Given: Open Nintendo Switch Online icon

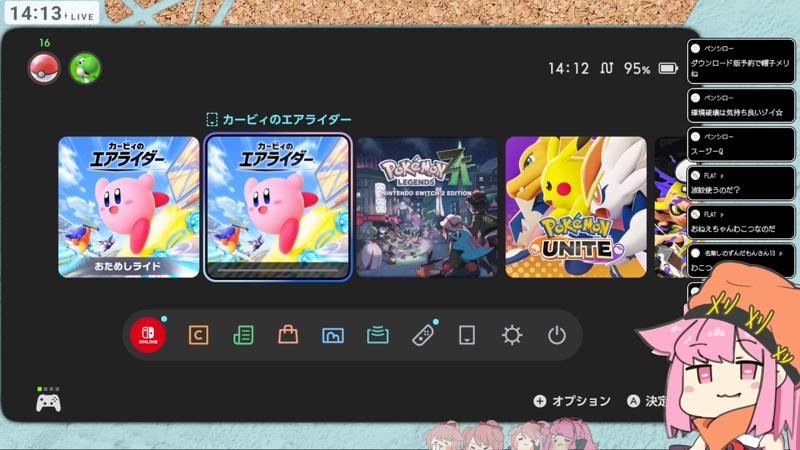Looking at the screenshot, I should pyautogui.click(x=148, y=335).
